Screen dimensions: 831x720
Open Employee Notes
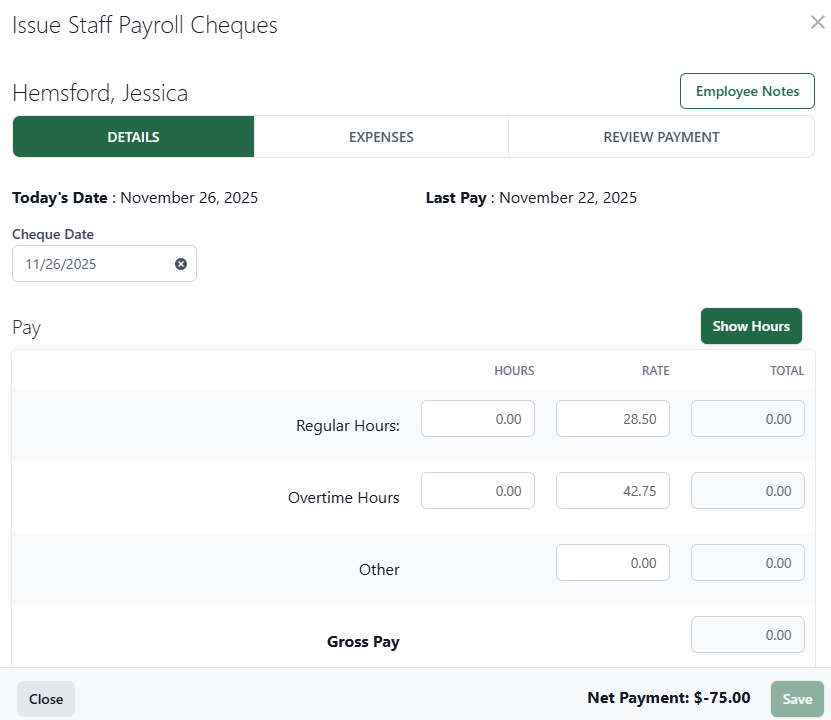point(747,91)
